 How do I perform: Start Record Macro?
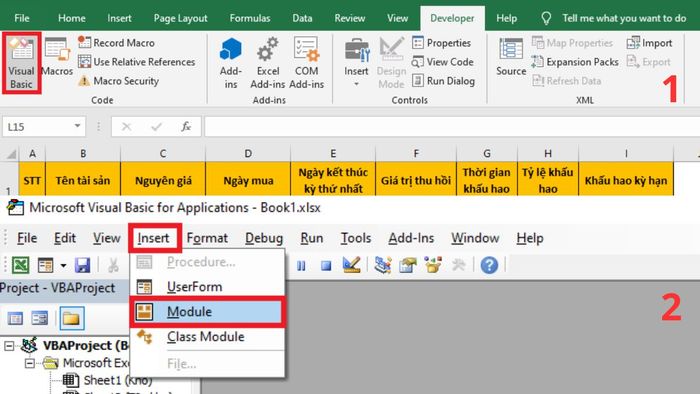point(117,43)
